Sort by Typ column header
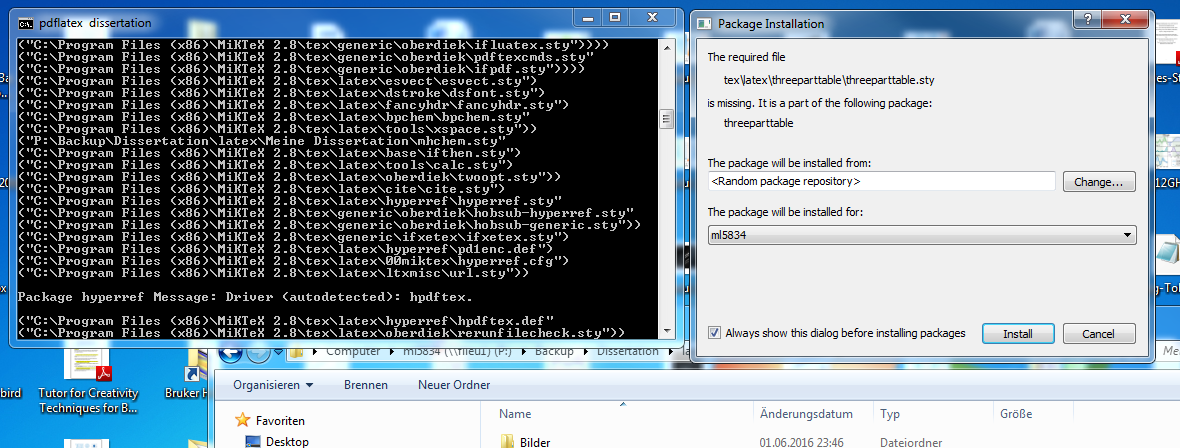This screenshot has width=1180, height=448. pos(890,414)
